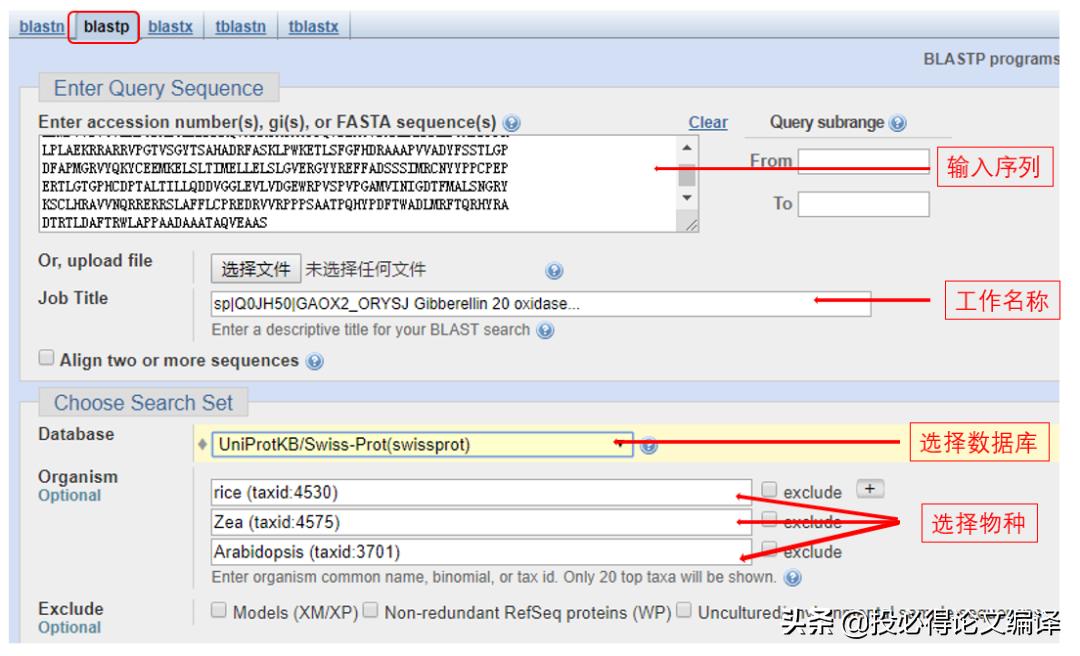Add another organism with plus button

pyautogui.click(x=870, y=489)
